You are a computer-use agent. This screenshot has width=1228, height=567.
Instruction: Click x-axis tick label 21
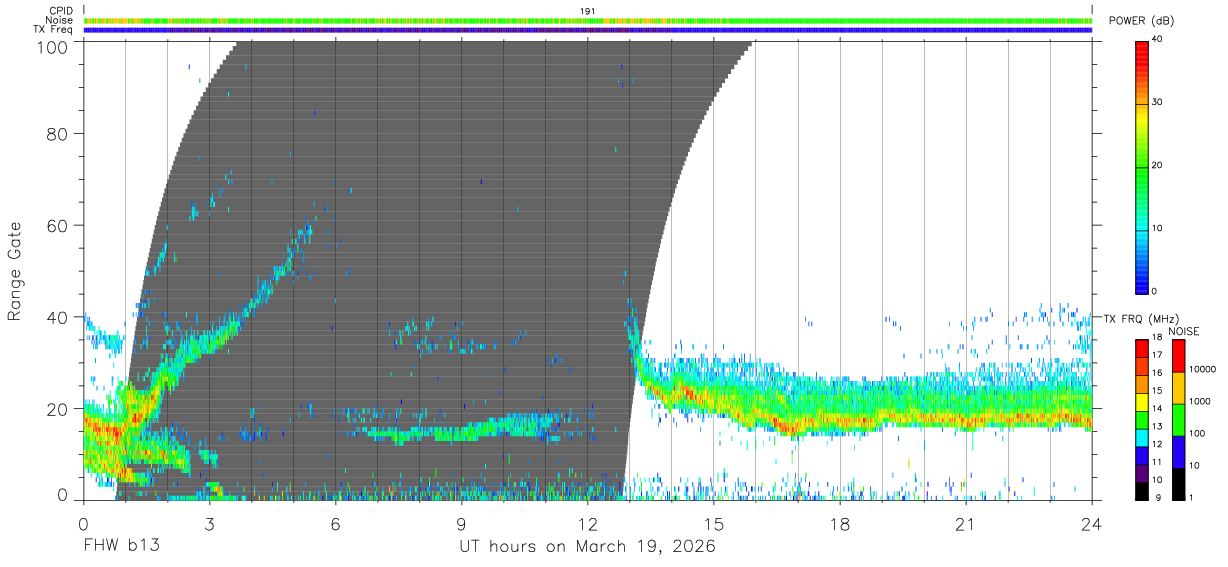coord(966,524)
